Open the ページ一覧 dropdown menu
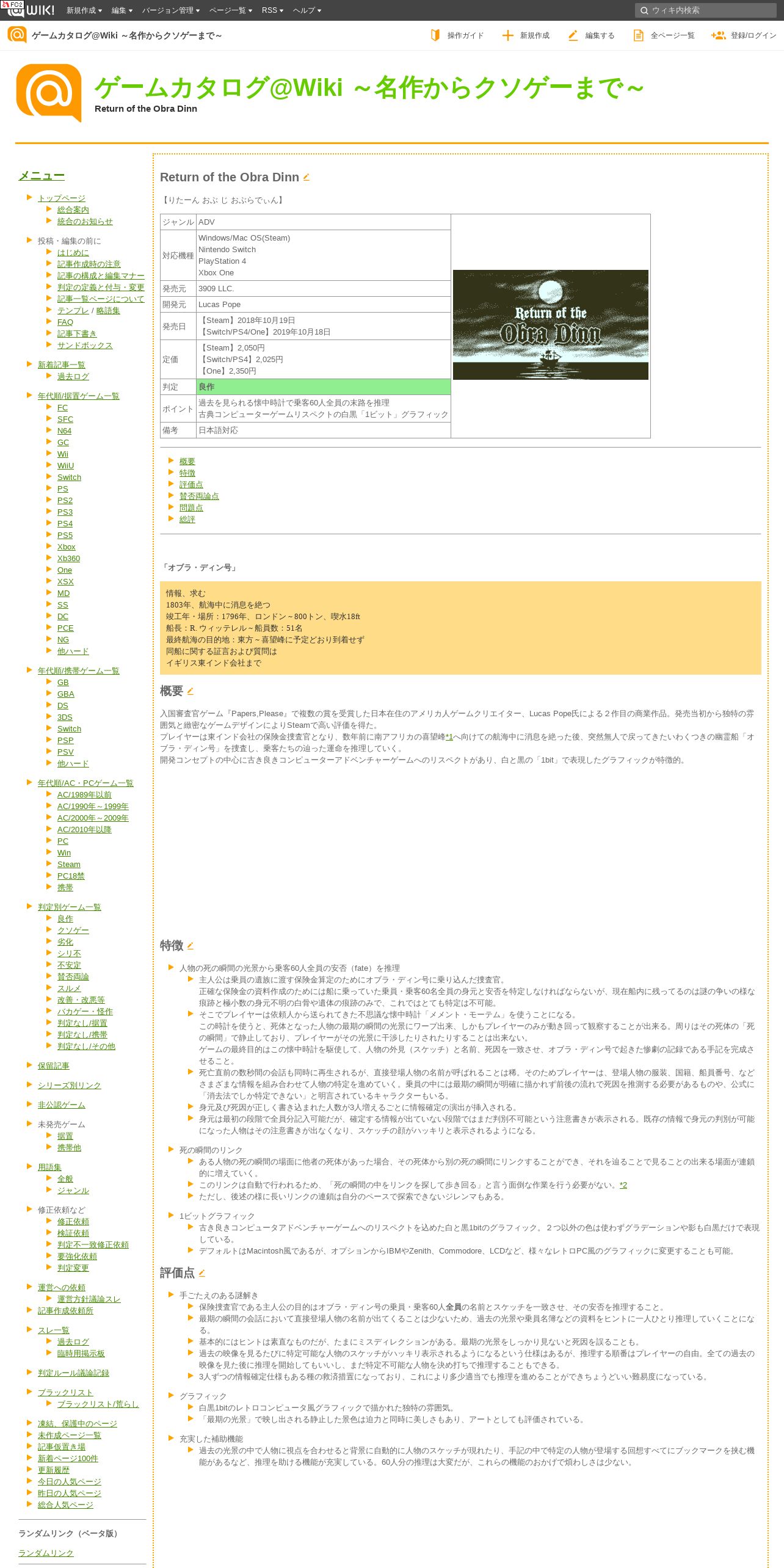784x1568 pixels. 231,10
